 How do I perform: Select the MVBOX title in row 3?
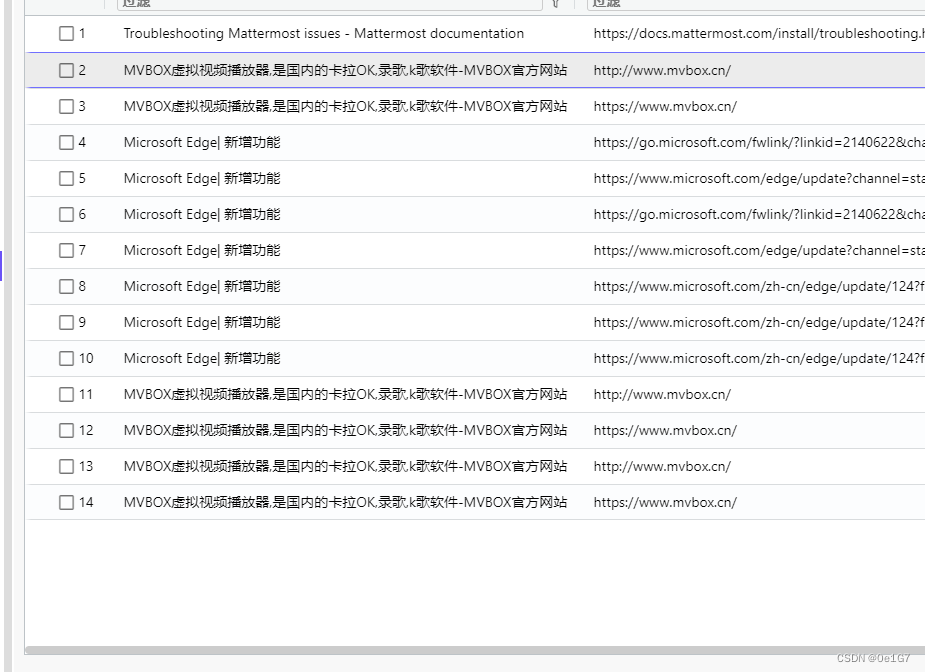pyautogui.click(x=345, y=107)
